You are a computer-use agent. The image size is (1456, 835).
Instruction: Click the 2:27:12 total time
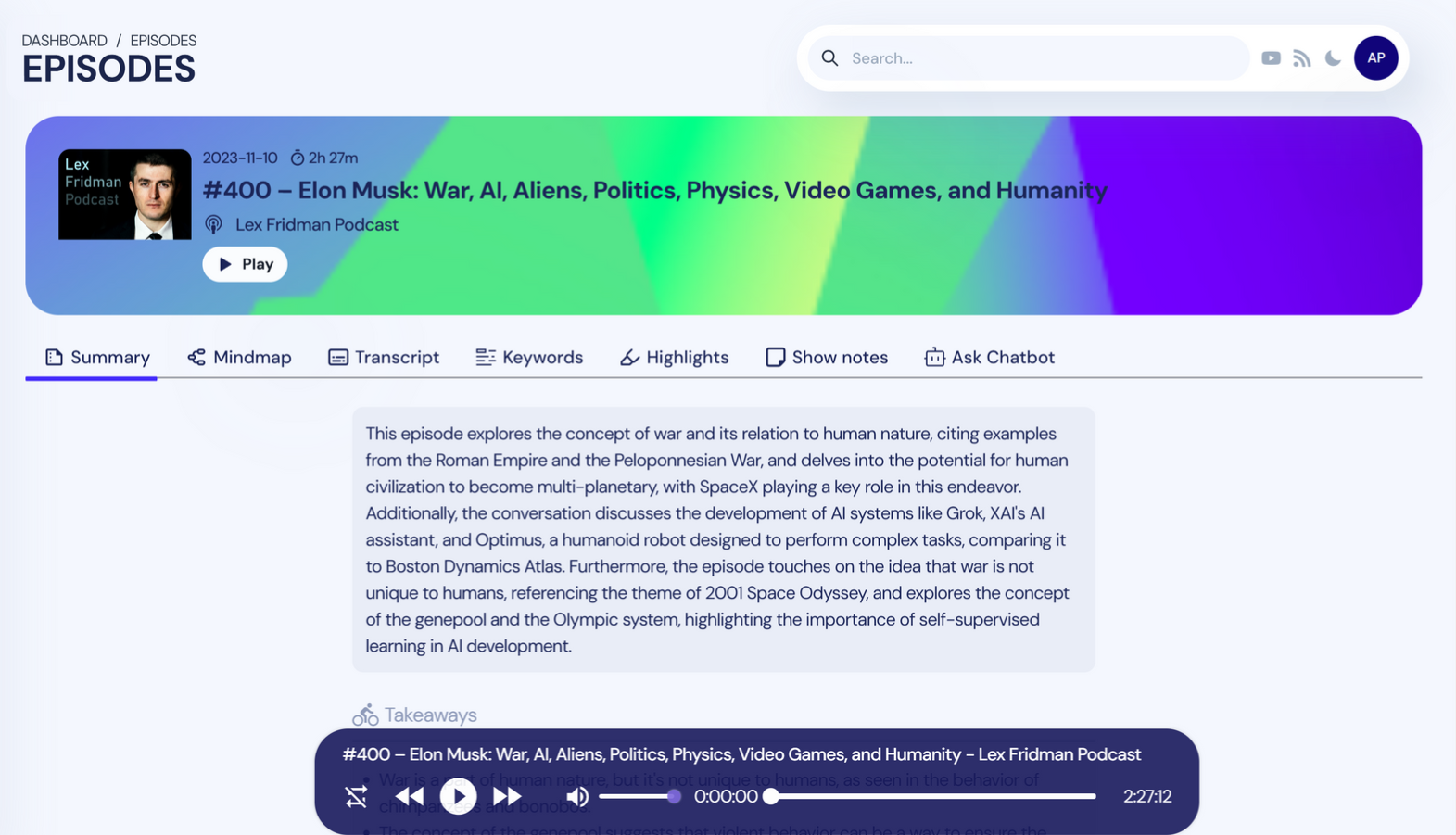coord(1147,796)
